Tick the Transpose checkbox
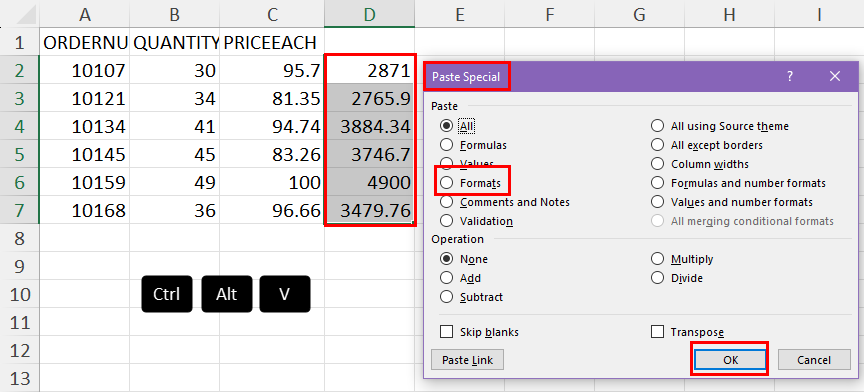 657,332
